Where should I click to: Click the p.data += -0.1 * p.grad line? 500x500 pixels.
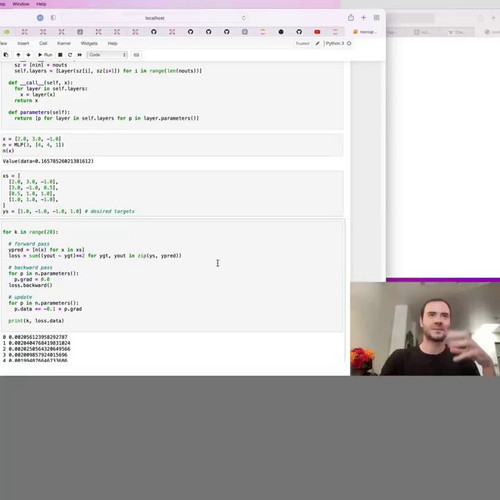click(48, 309)
